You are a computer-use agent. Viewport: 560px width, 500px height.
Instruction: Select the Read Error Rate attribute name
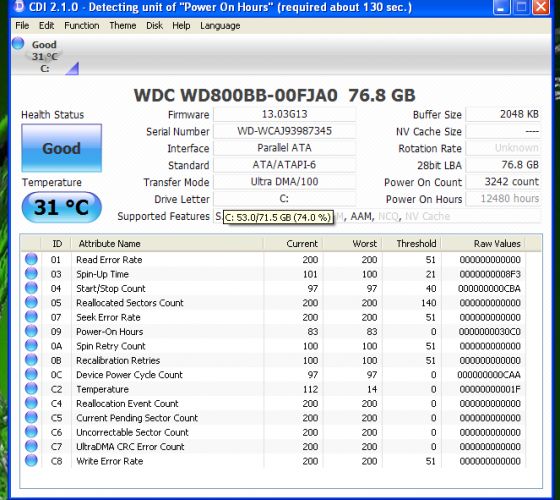(x=109, y=260)
